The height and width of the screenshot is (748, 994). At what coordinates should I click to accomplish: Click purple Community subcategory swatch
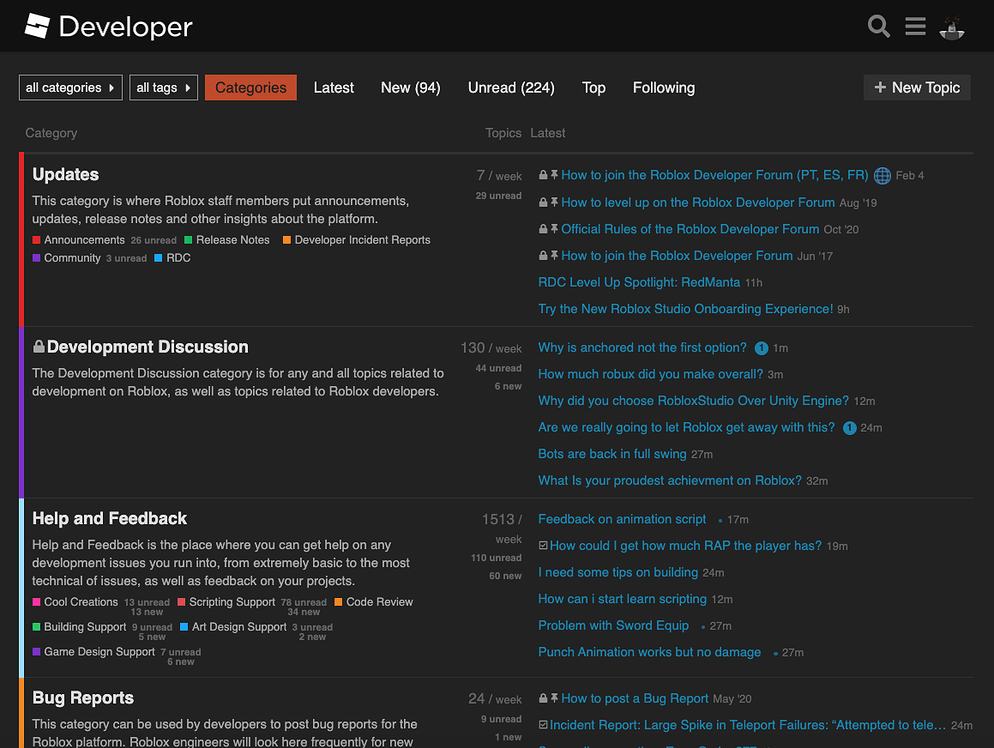point(37,258)
